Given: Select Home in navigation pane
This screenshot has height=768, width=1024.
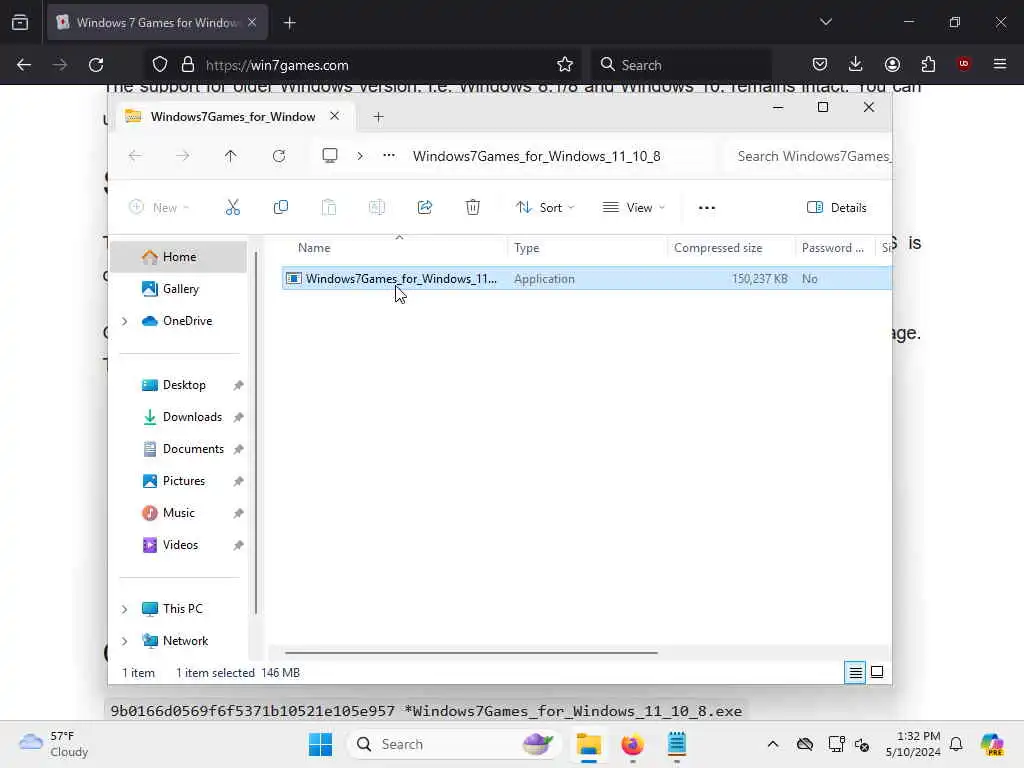Looking at the screenshot, I should 178,257.
